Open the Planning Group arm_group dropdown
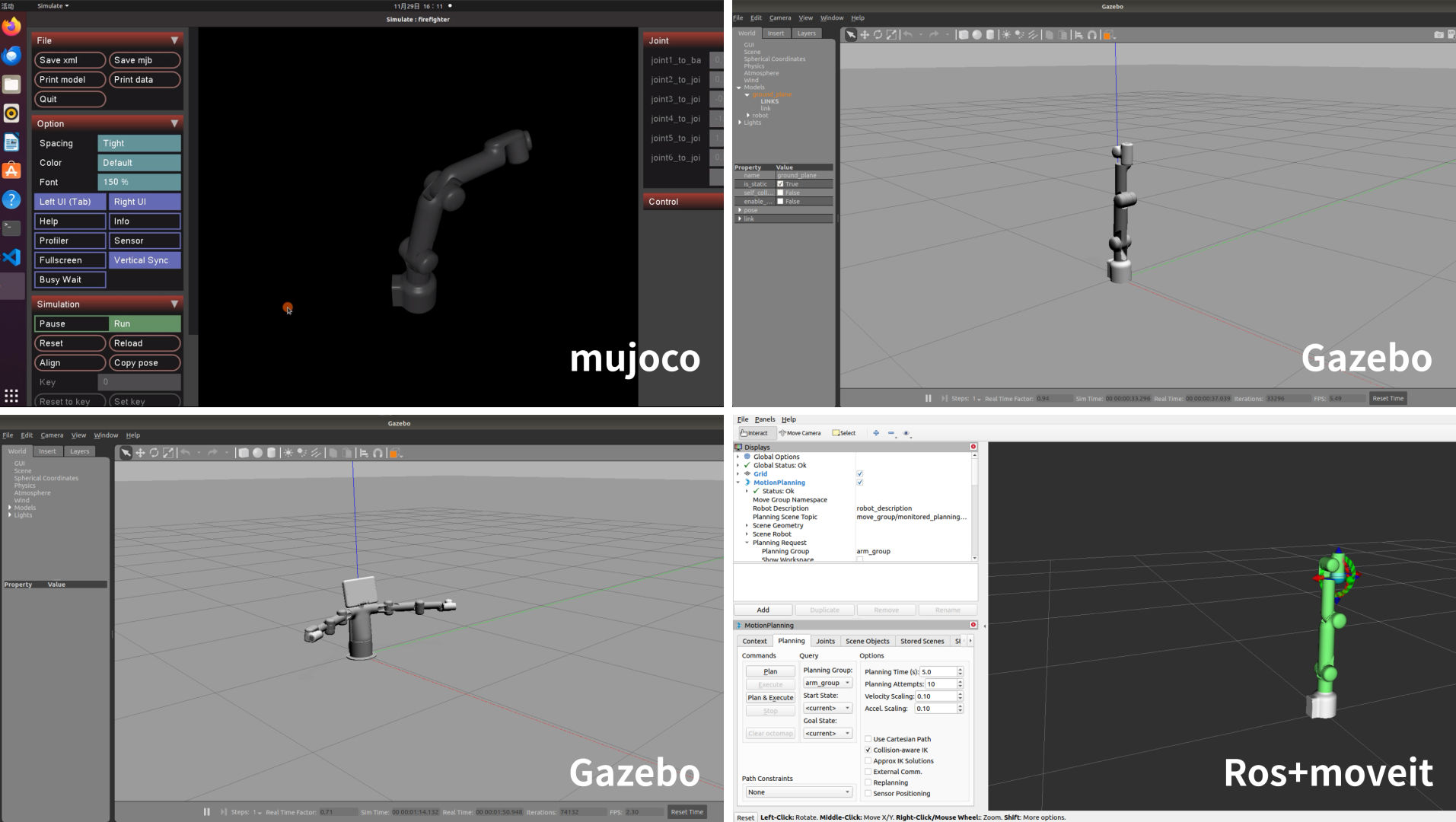 828,683
